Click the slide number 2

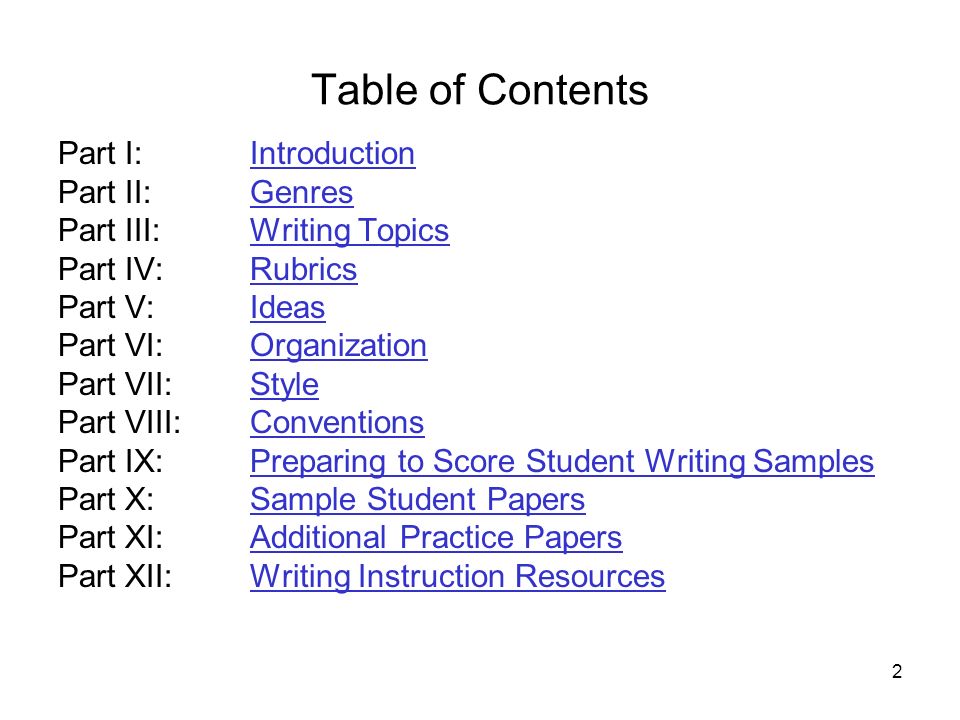point(897,672)
